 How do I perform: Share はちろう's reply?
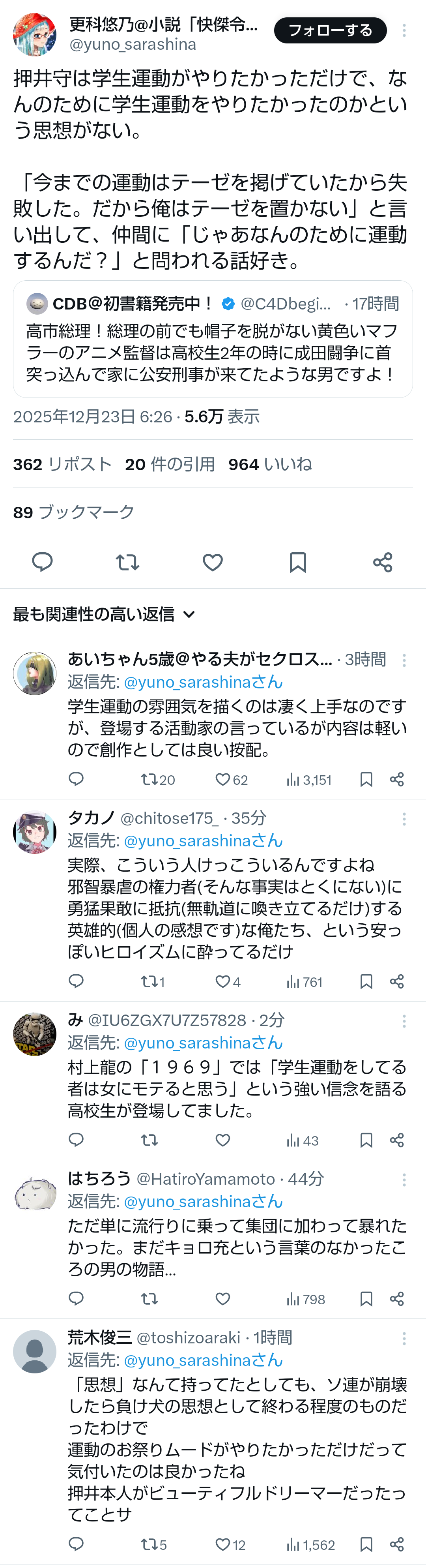[397, 1299]
